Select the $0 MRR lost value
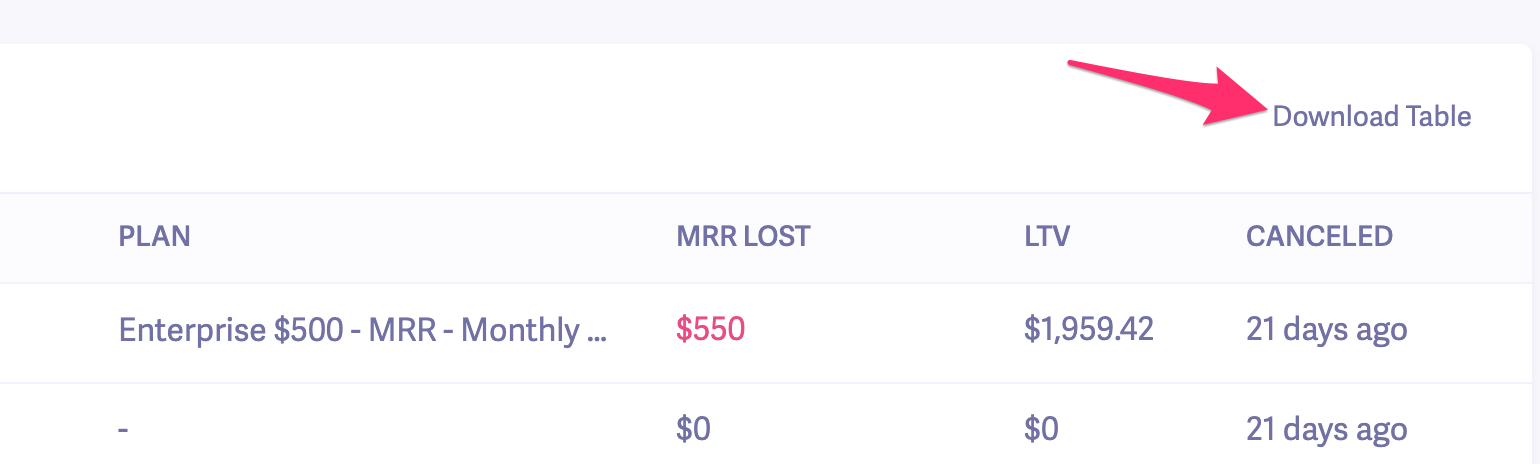The width and height of the screenshot is (1540, 464). (x=693, y=430)
